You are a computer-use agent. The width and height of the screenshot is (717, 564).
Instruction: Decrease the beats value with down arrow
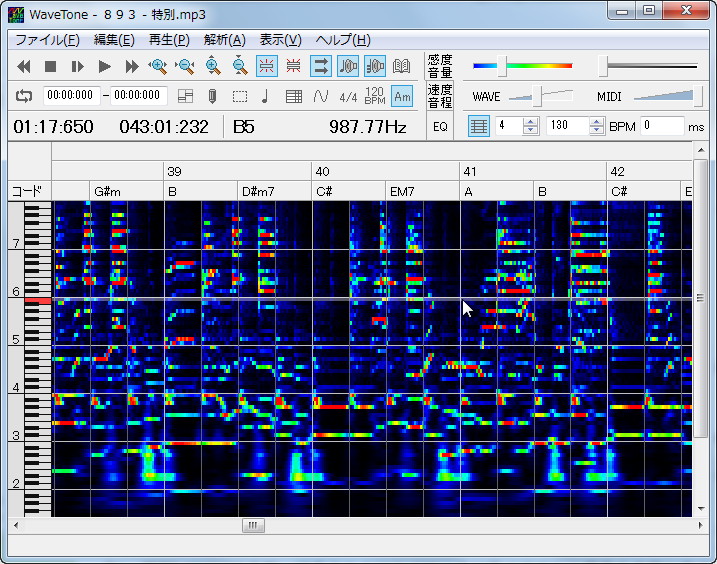(530, 131)
